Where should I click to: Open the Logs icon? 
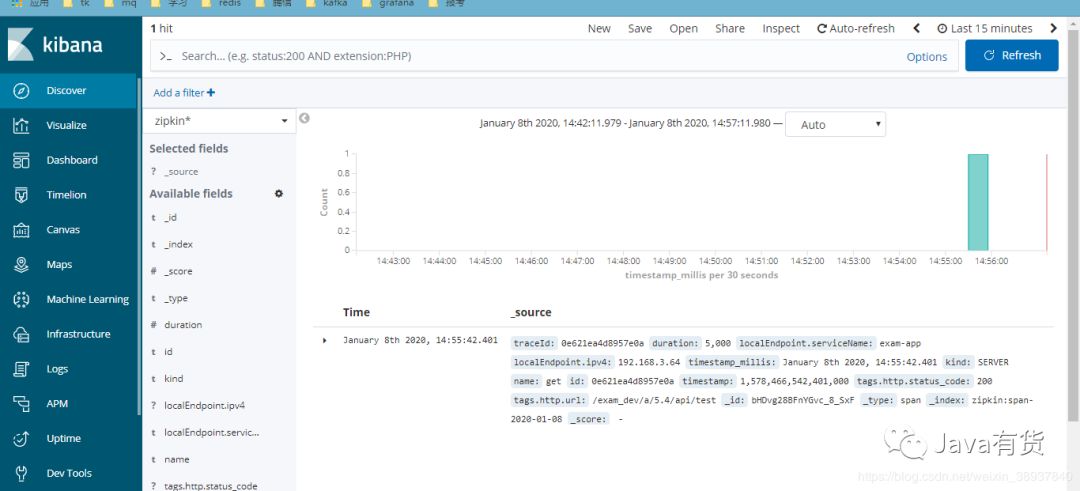click(21, 369)
